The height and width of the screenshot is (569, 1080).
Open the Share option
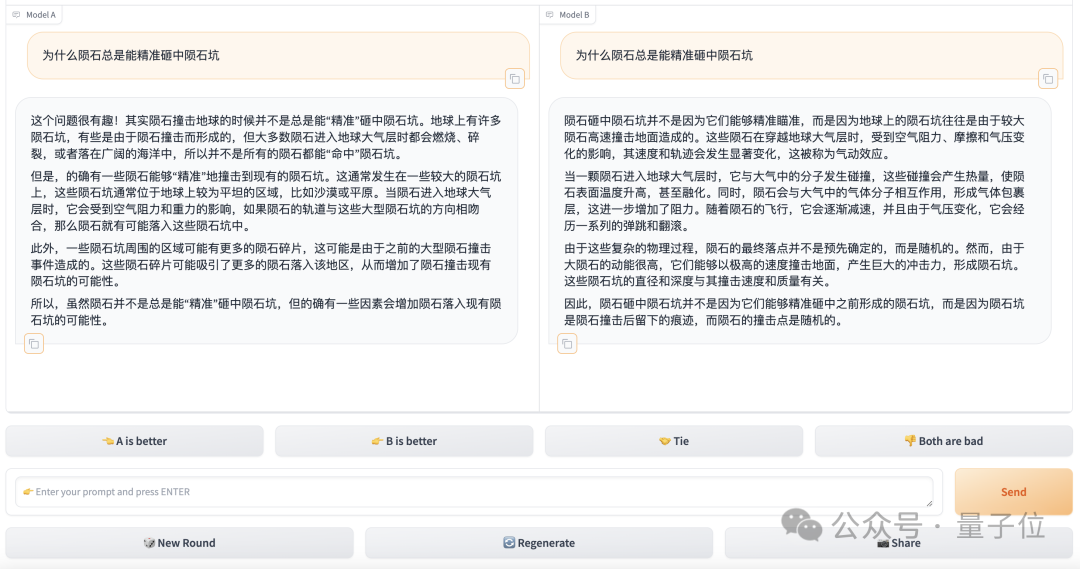tap(898, 543)
